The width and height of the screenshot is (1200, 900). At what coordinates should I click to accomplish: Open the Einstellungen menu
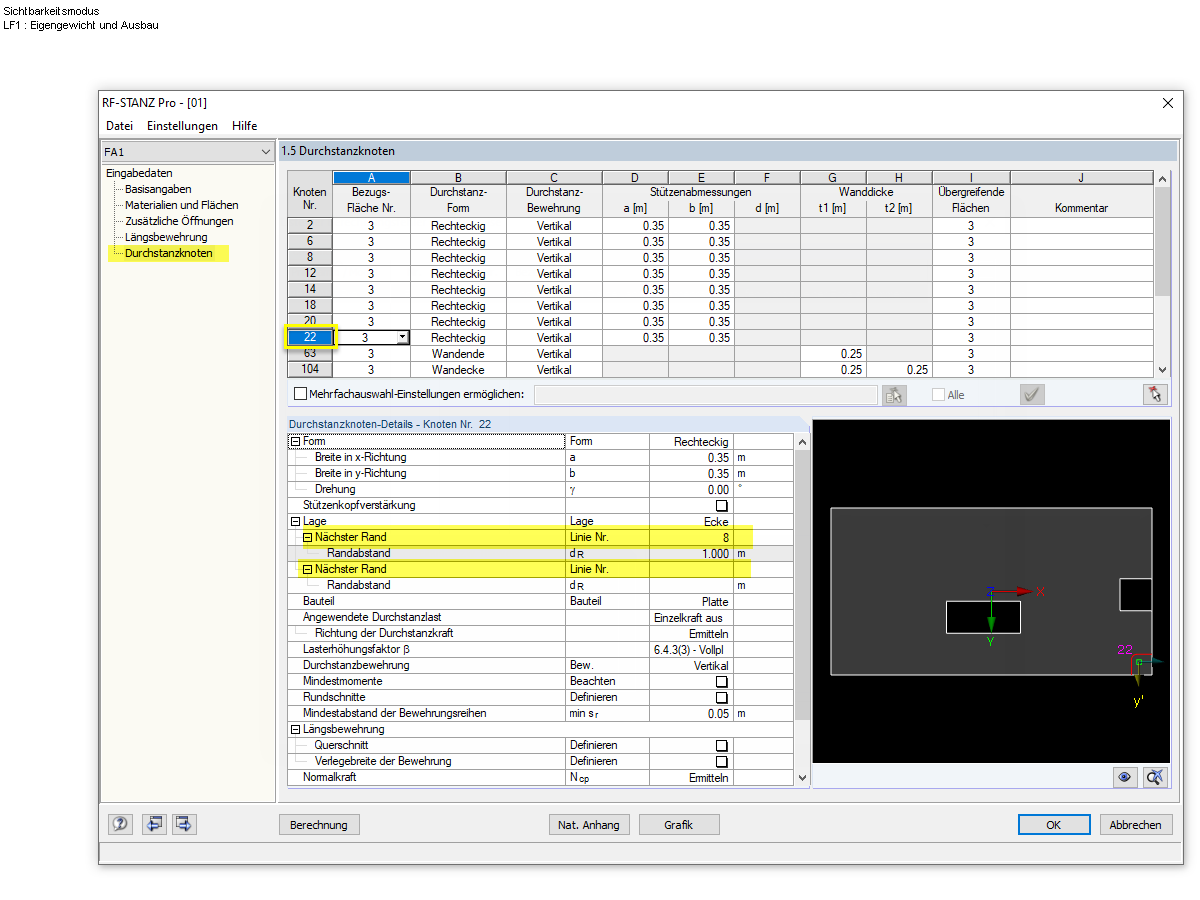(x=182, y=126)
